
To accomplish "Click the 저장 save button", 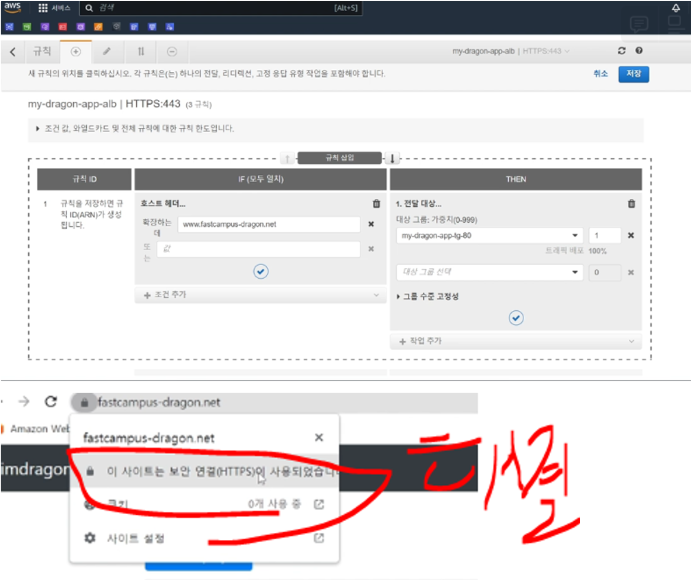I will (x=633, y=74).
